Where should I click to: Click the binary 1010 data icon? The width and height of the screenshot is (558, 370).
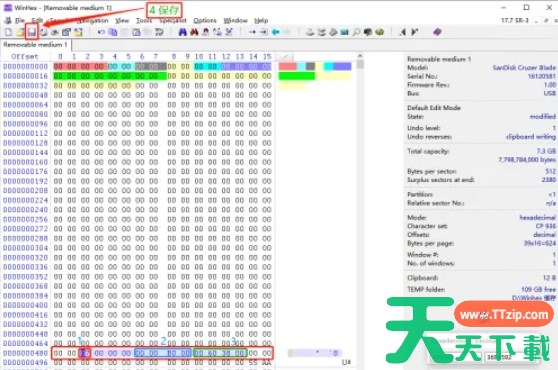pyautogui.click(x=159, y=32)
